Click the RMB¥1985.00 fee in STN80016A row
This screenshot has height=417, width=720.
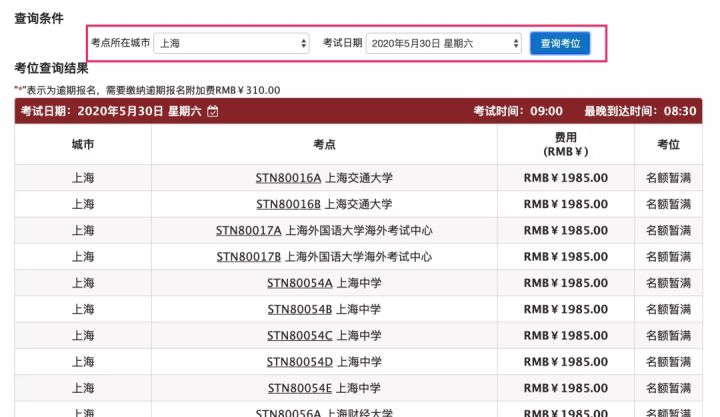tap(566, 178)
